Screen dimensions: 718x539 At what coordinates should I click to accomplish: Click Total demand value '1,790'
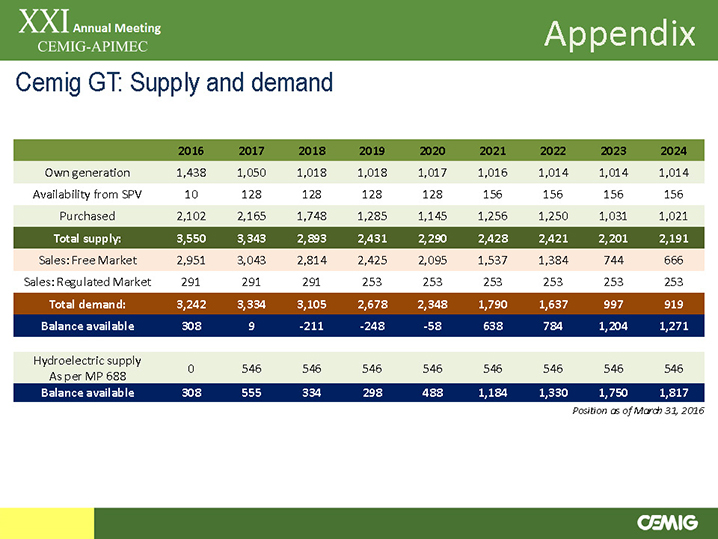tap(493, 304)
